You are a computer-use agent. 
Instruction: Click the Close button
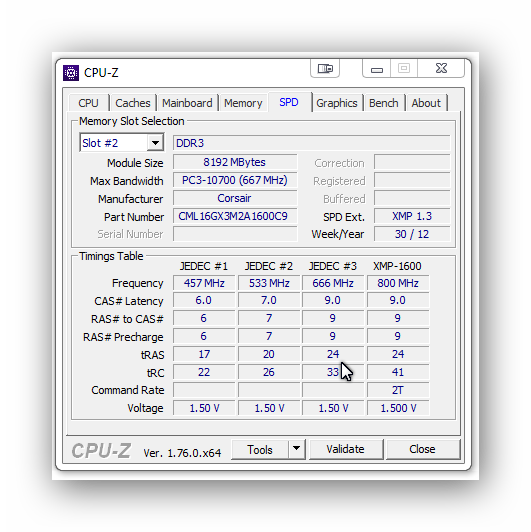(422, 449)
